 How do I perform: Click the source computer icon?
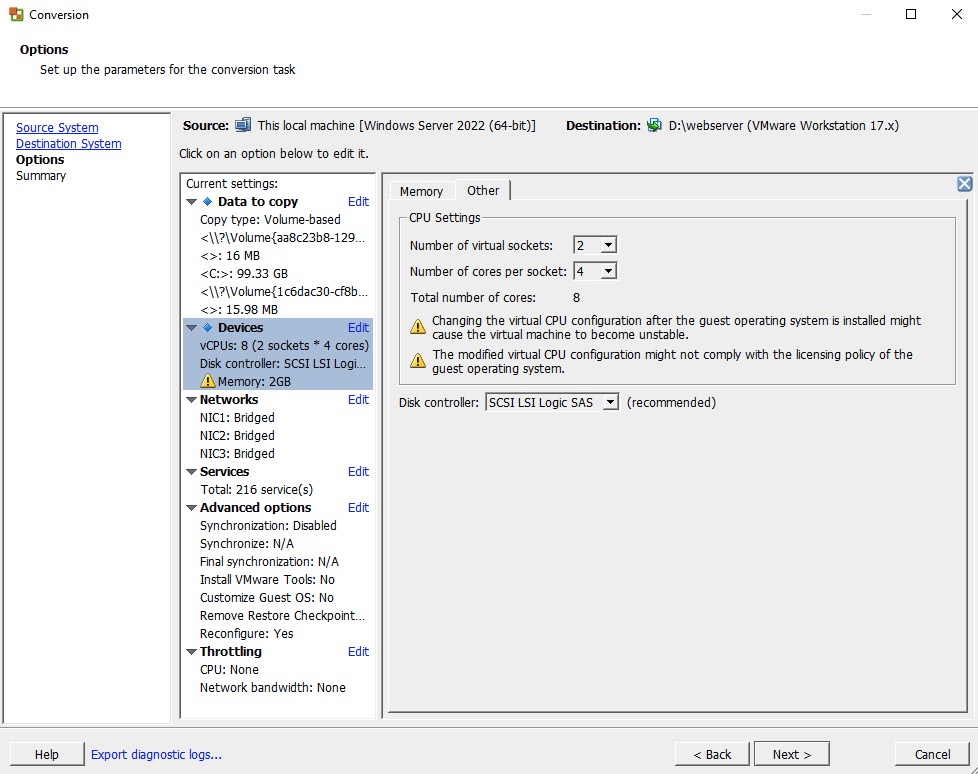[x=243, y=125]
